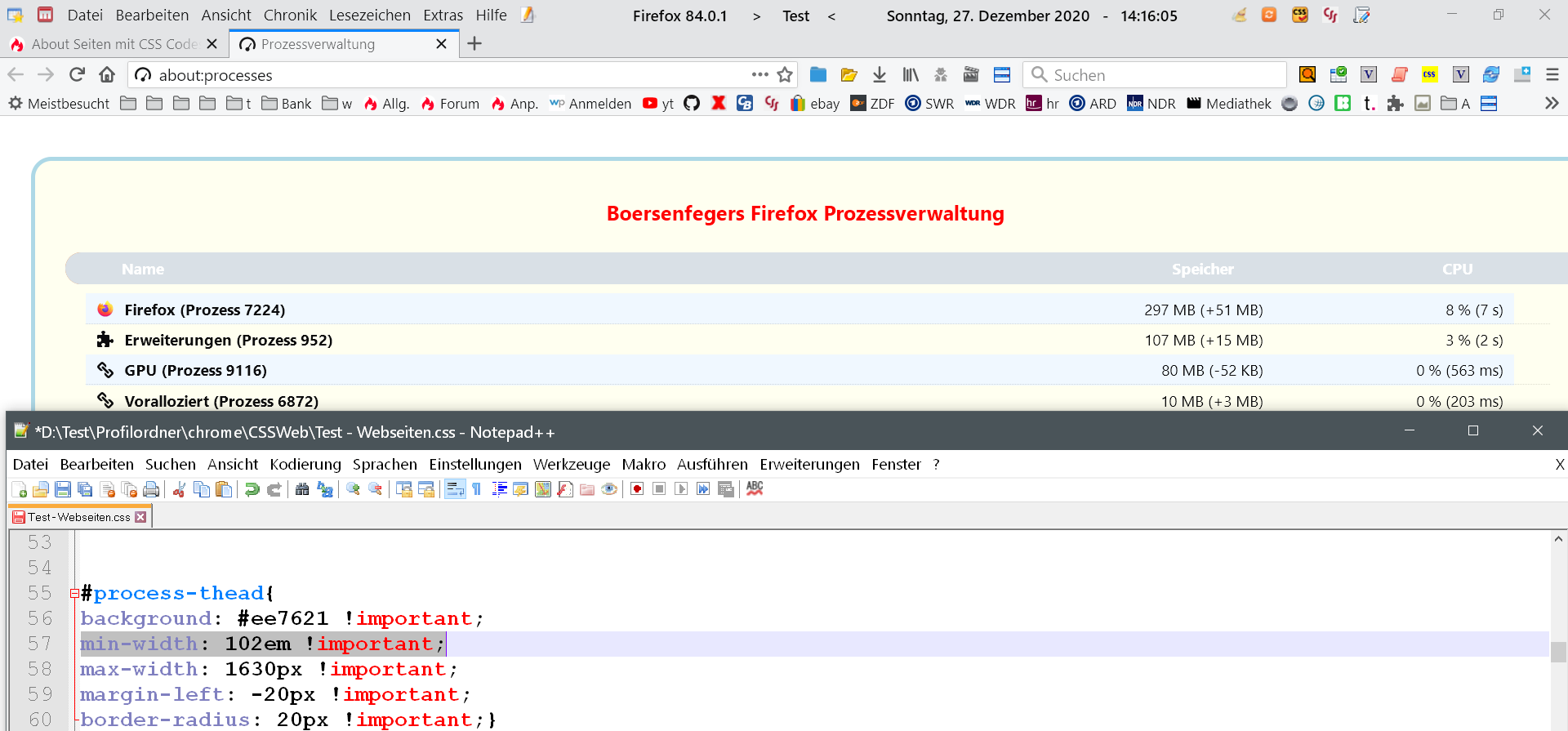Toggle show all characters pilcrow icon
Screen dimensions: 1568x731
coord(477,489)
